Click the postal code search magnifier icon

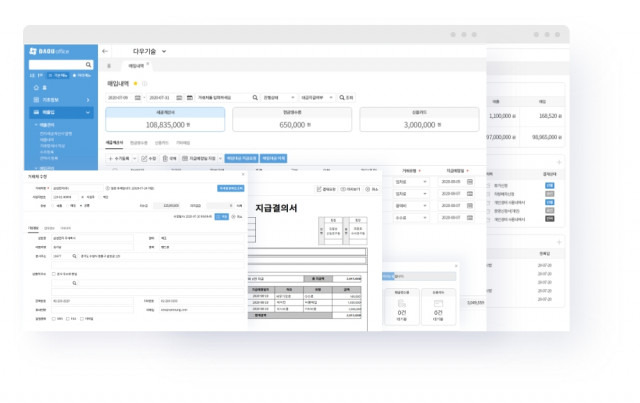click(x=74, y=256)
